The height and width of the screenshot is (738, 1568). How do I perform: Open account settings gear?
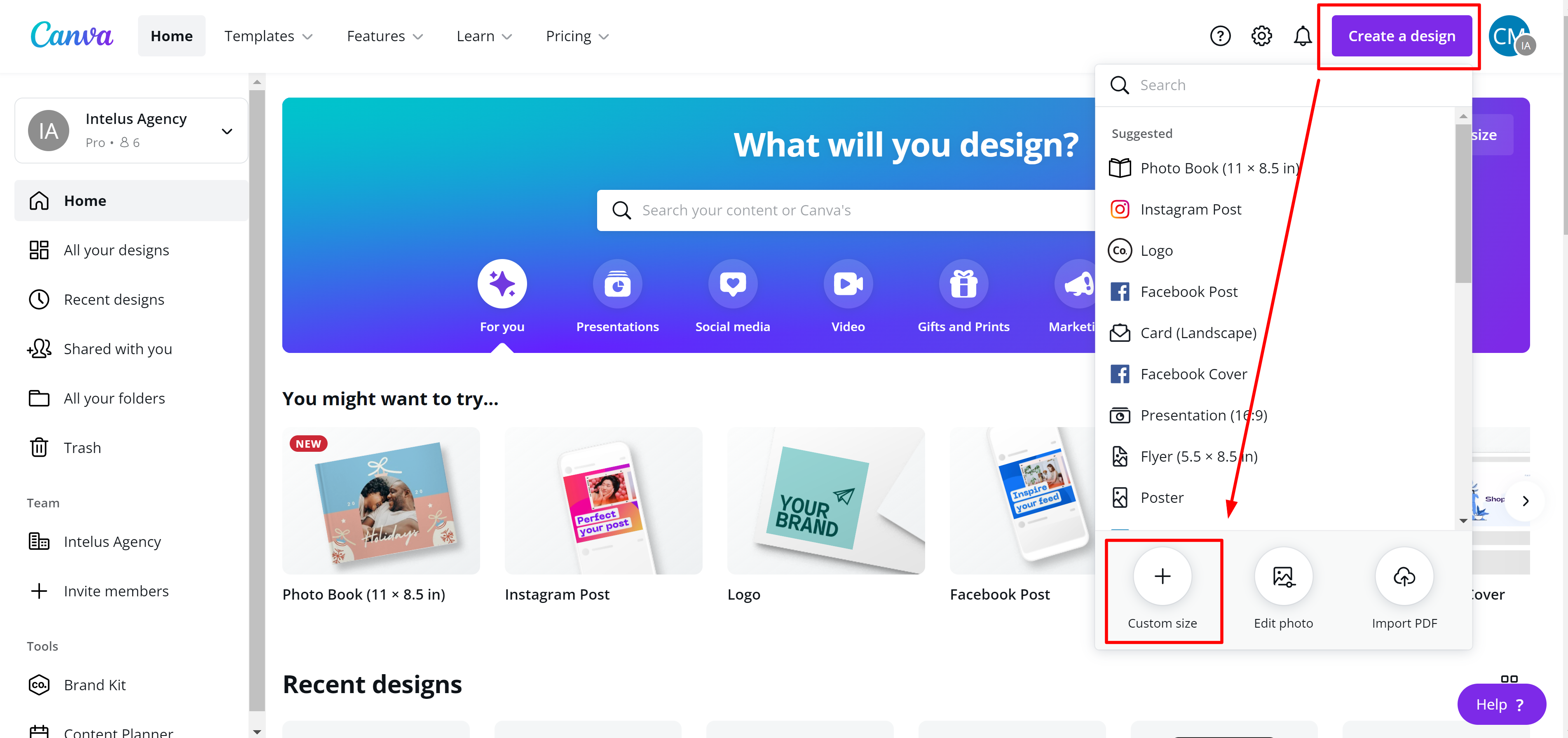pos(1261,36)
